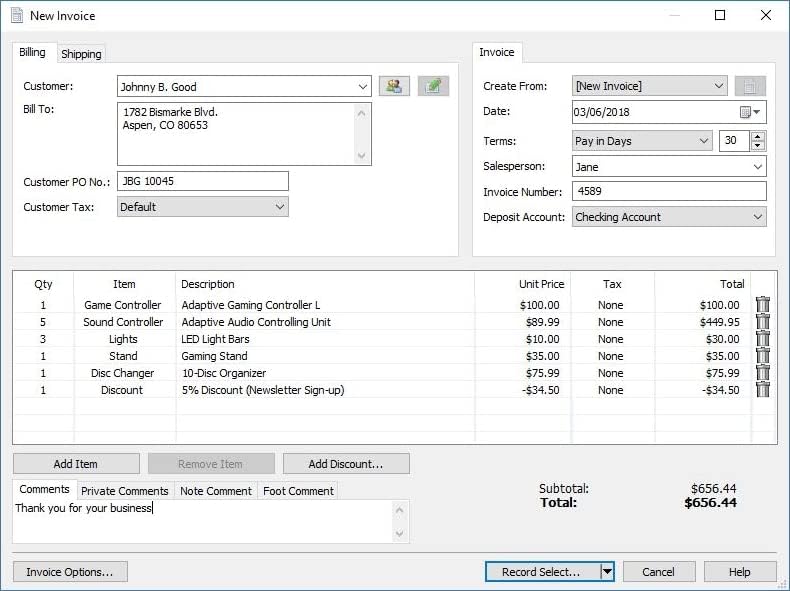
Task: Click the Add Discount button
Action: pos(346,464)
